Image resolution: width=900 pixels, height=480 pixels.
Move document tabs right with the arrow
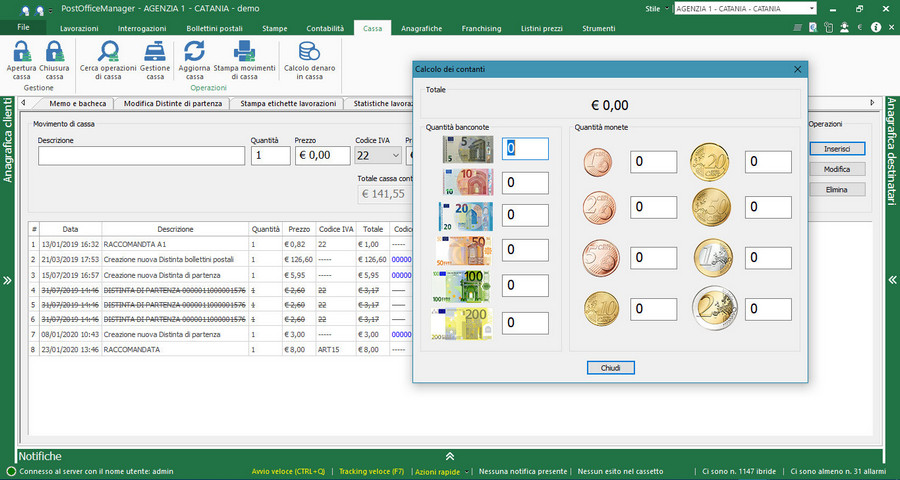[x=872, y=103]
